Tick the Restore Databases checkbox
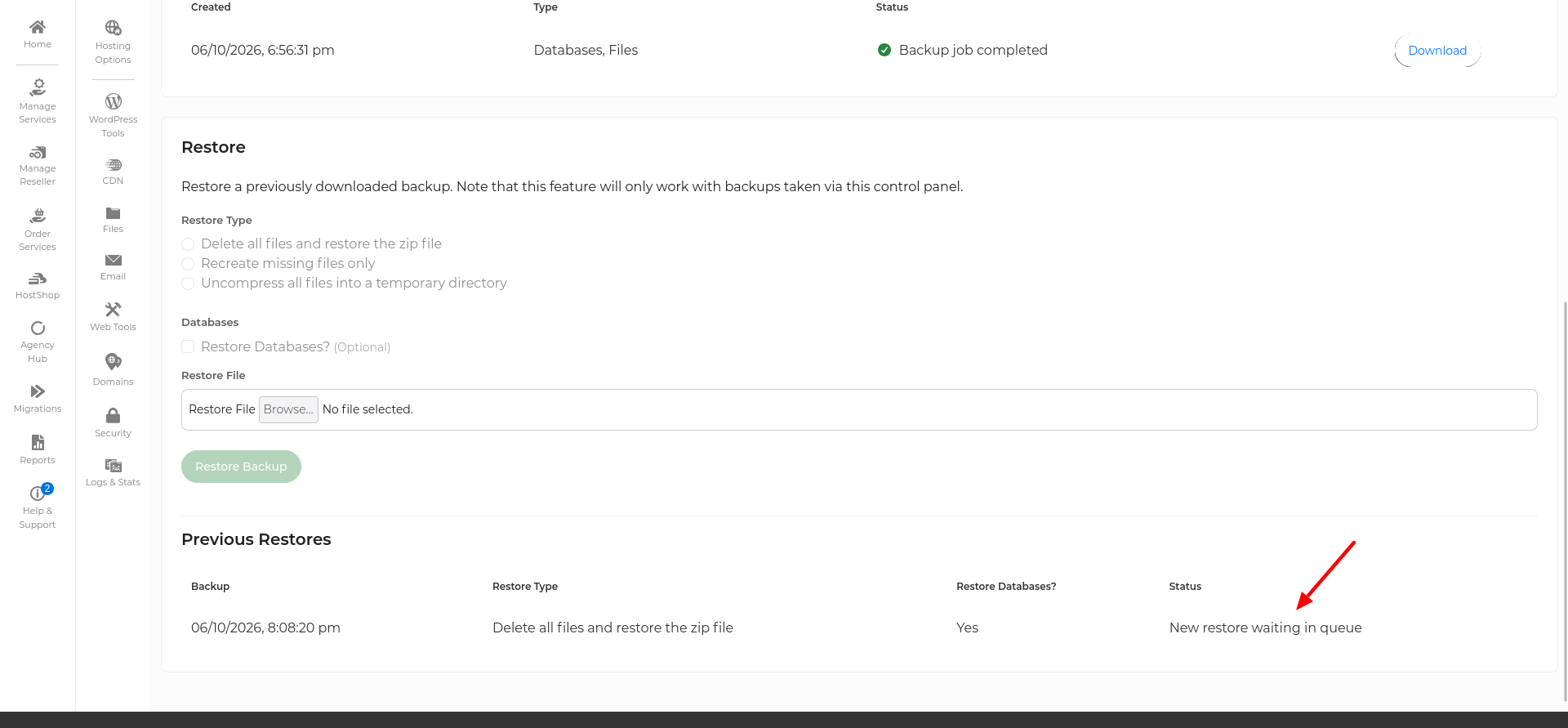 [x=188, y=346]
